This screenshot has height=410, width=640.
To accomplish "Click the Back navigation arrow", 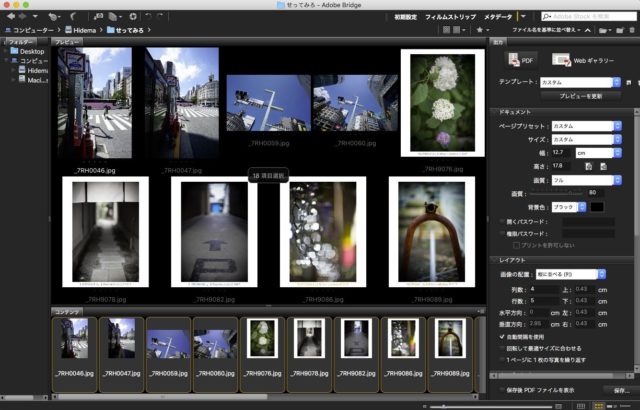I will (10, 17).
